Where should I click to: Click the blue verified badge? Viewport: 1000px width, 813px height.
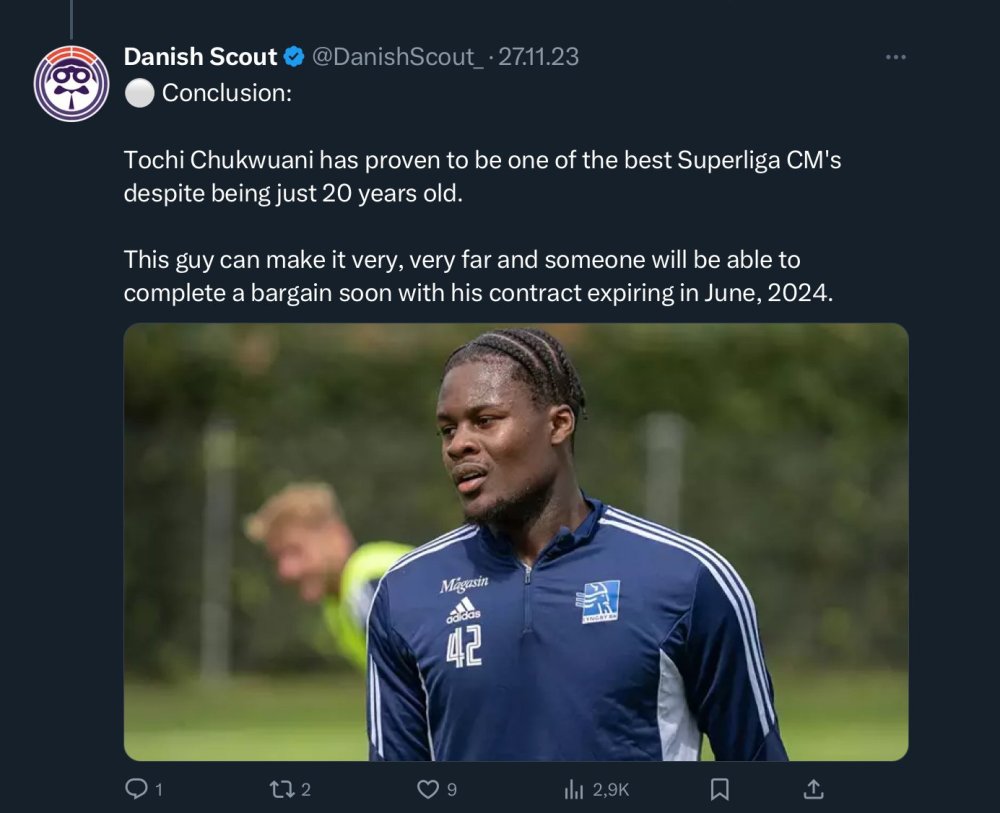click(x=293, y=58)
